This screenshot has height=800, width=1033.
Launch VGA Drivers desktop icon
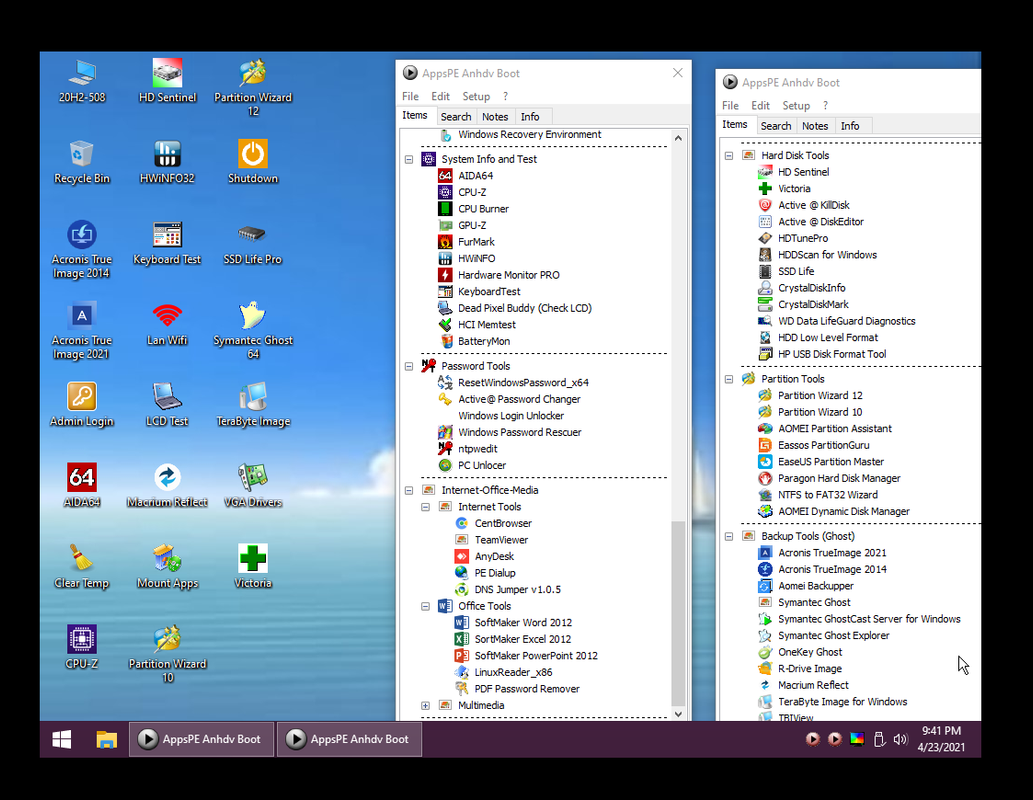(x=253, y=486)
